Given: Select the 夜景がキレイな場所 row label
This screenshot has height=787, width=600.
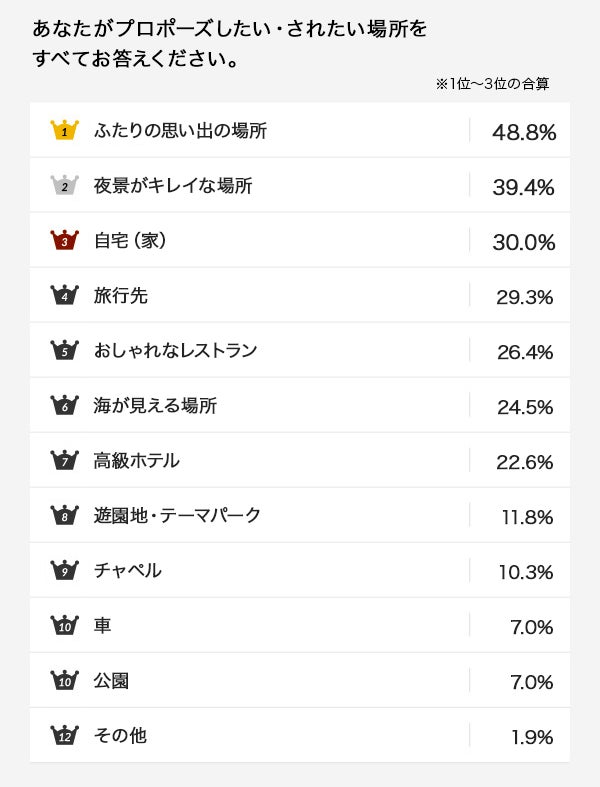Looking at the screenshot, I should [x=172, y=185].
